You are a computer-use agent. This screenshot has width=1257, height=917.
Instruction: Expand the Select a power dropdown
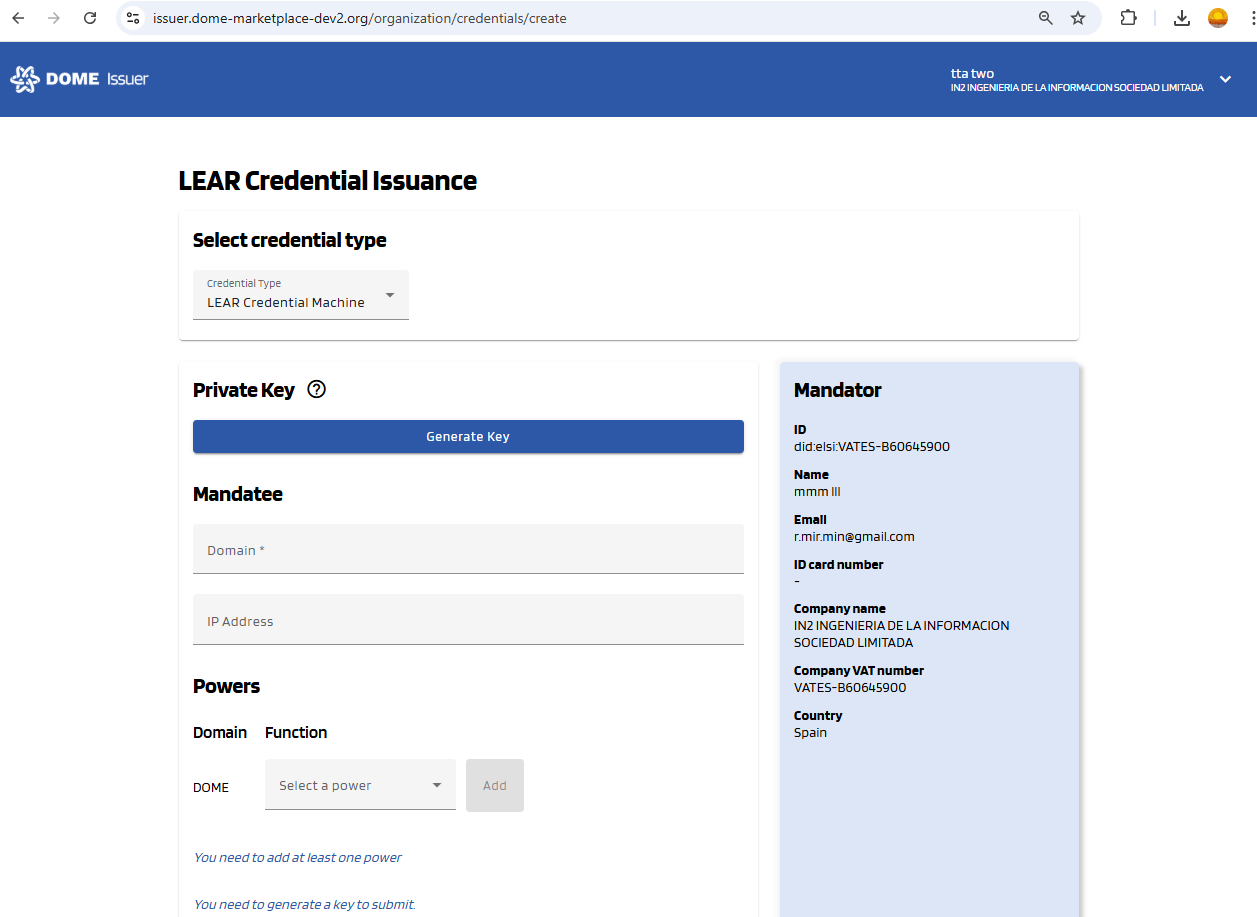(360, 785)
